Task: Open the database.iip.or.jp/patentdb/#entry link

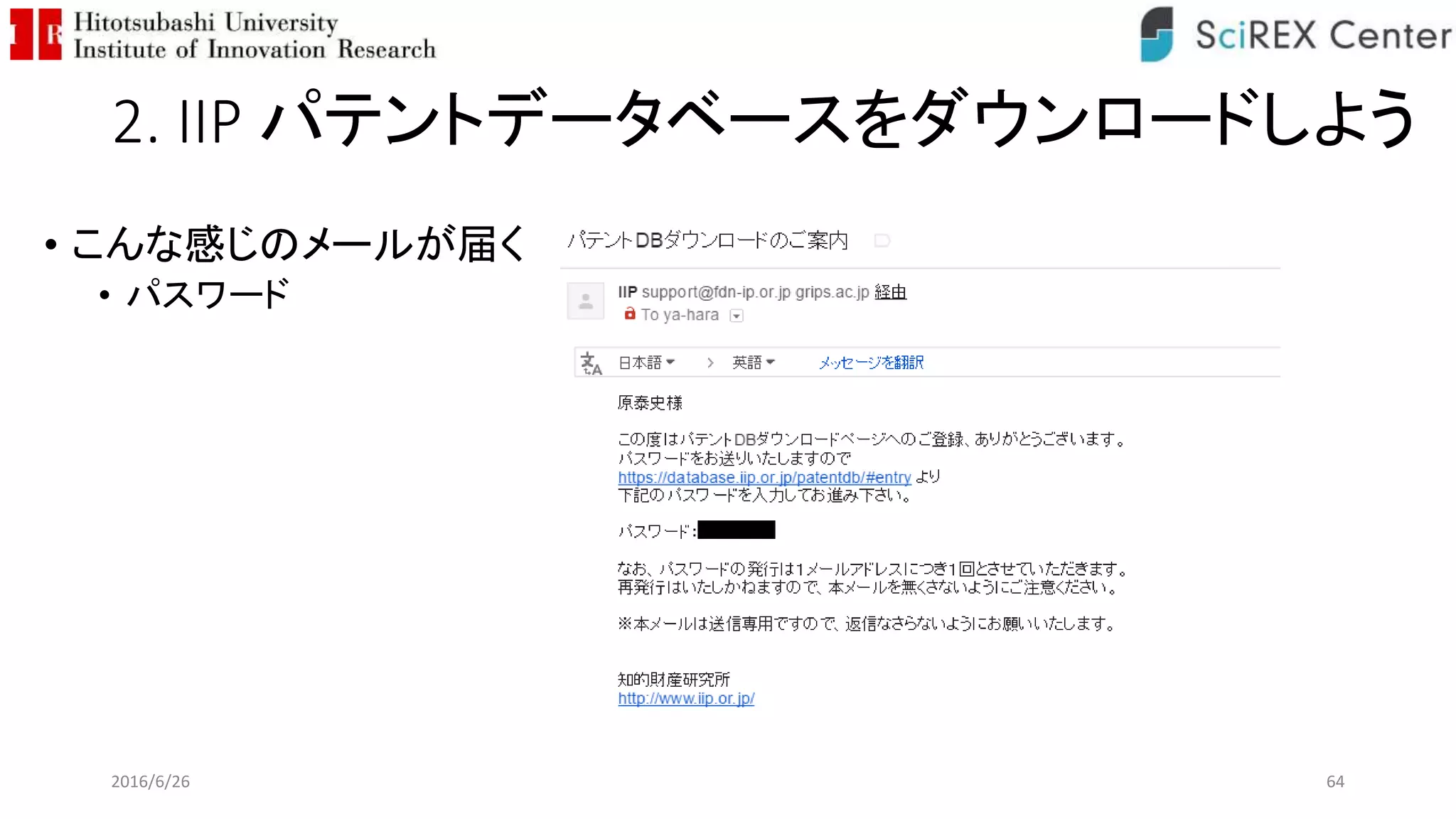Action: point(764,477)
